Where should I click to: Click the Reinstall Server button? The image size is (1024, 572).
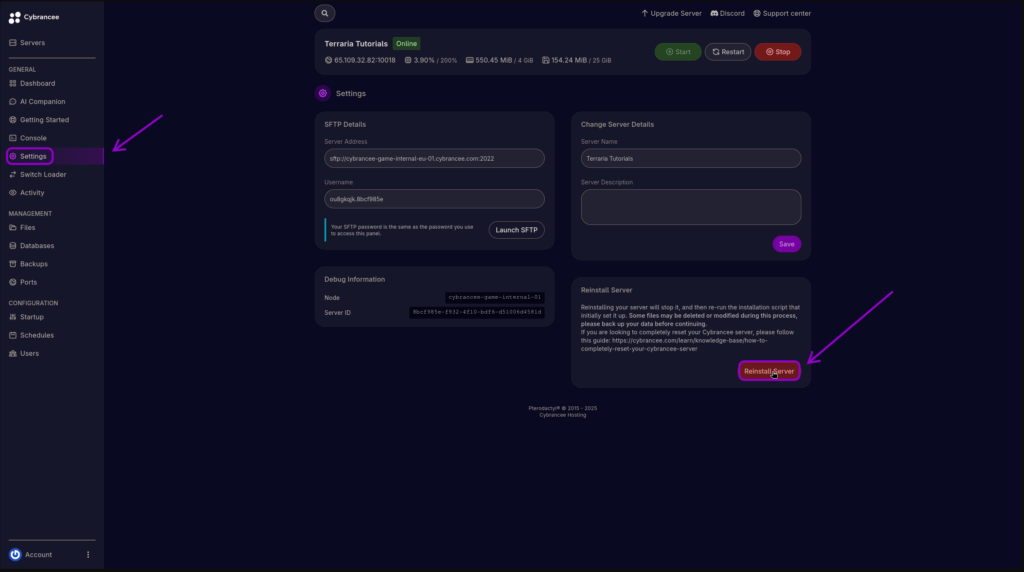pos(769,371)
